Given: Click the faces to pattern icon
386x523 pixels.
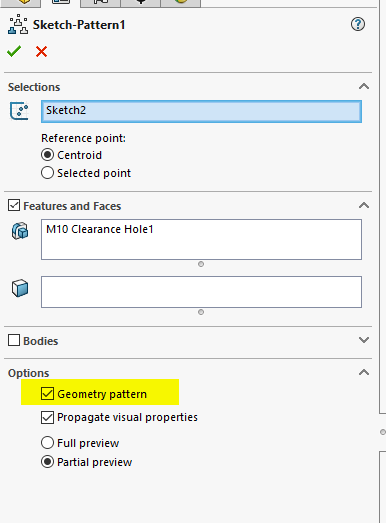Looking at the screenshot, I should point(20,288).
